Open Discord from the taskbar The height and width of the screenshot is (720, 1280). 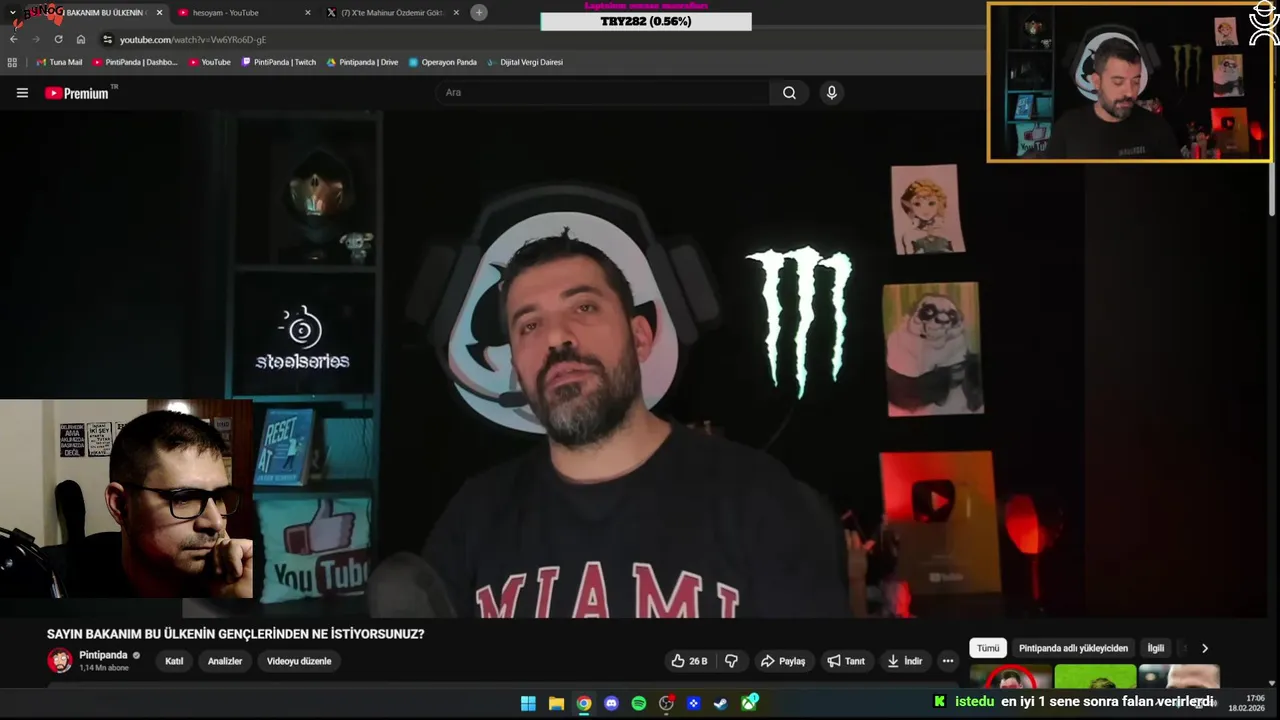point(612,703)
